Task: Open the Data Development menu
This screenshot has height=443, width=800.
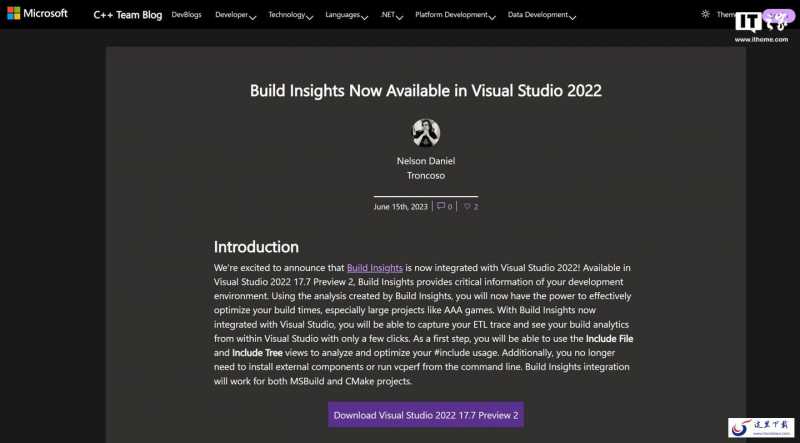Action: (538, 15)
